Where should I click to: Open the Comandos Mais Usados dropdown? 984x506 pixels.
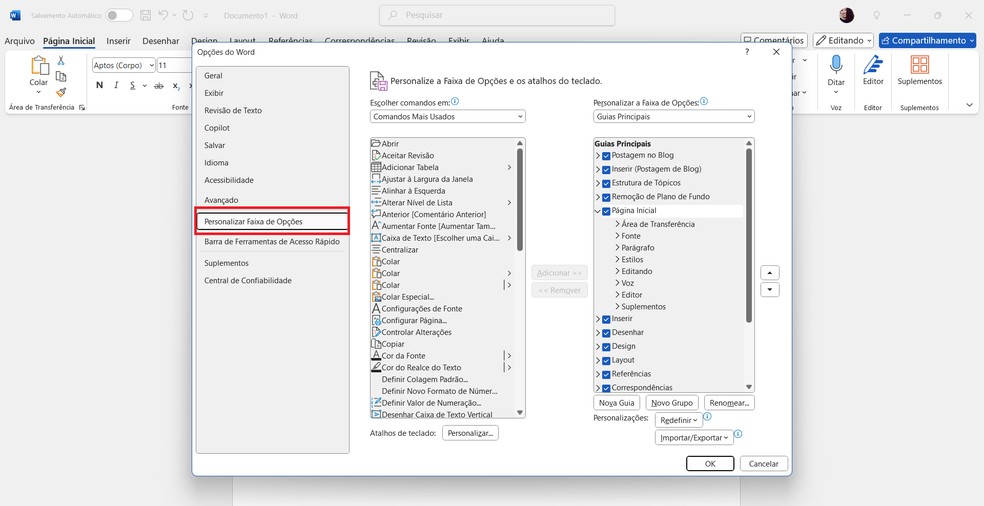coord(447,116)
